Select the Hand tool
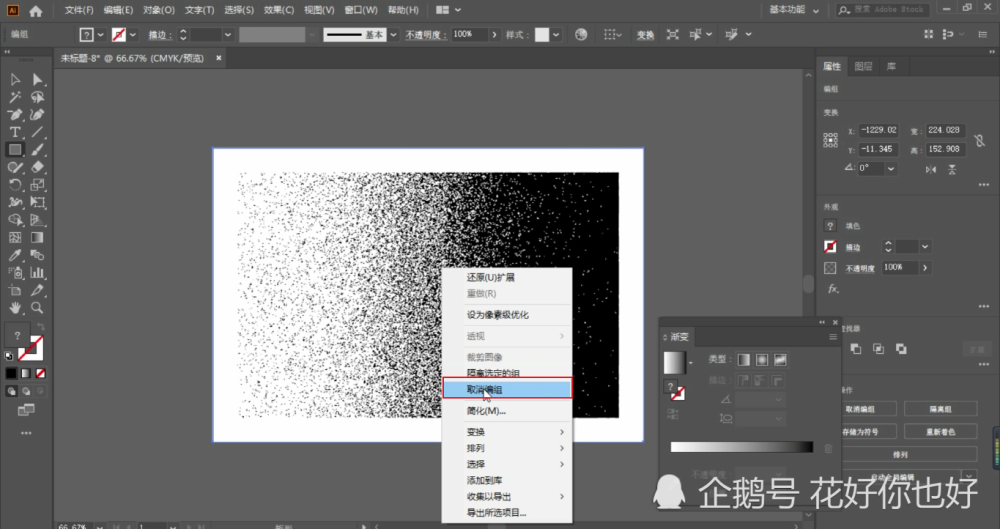 click(x=15, y=308)
